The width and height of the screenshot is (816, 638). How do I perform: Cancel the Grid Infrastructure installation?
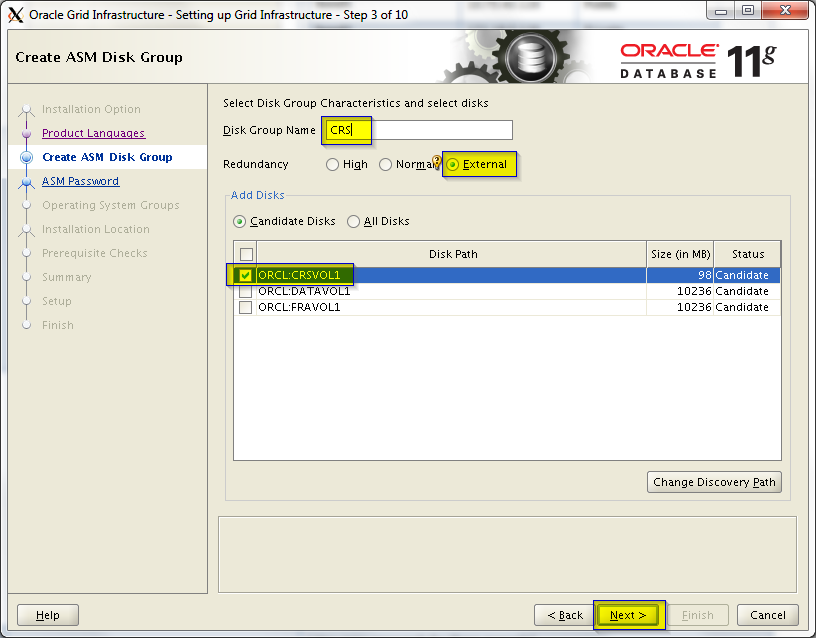coord(768,615)
